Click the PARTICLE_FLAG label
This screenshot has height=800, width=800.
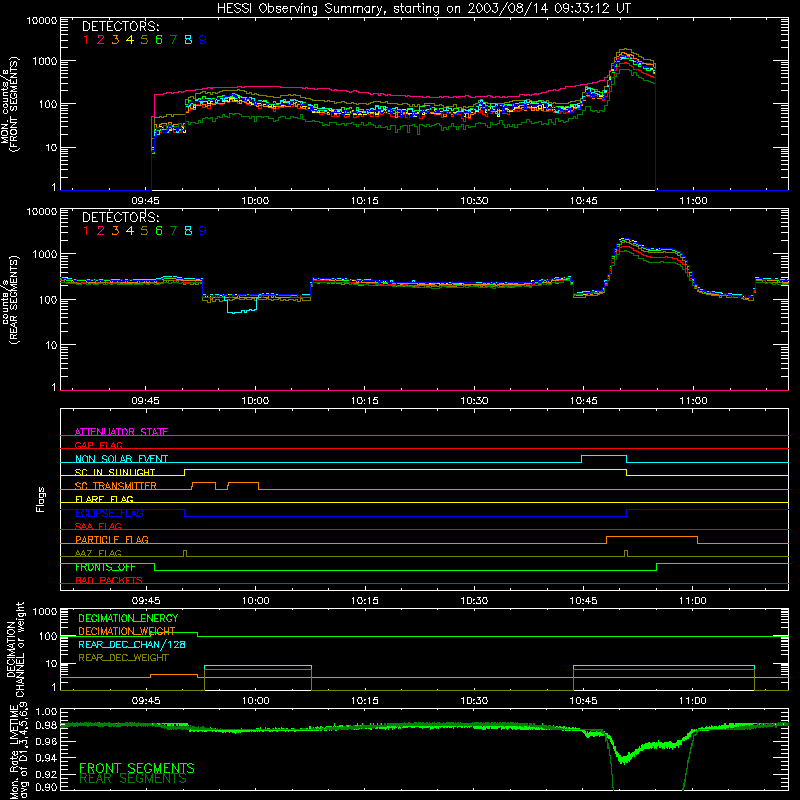(112, 540)
